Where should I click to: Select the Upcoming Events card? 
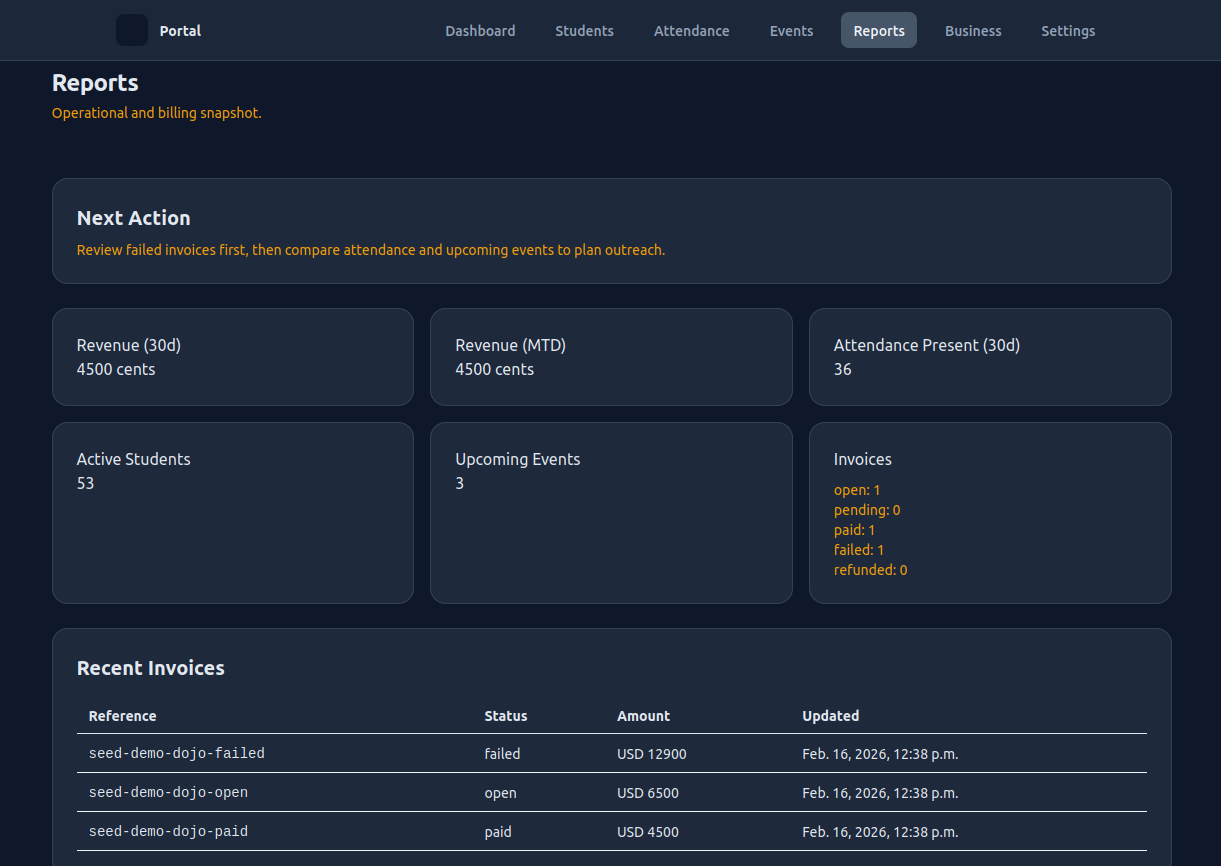pyautogui.click(x=611, y=512)
